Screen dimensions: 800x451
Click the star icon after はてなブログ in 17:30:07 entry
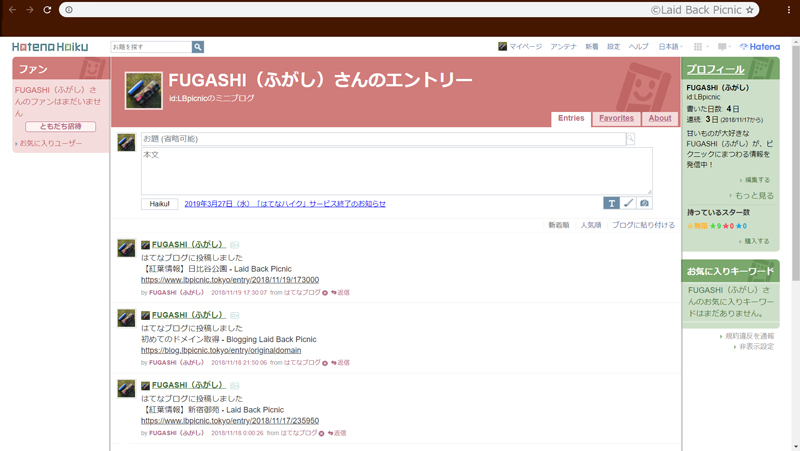pyautogui.click(x=324, y=293)
